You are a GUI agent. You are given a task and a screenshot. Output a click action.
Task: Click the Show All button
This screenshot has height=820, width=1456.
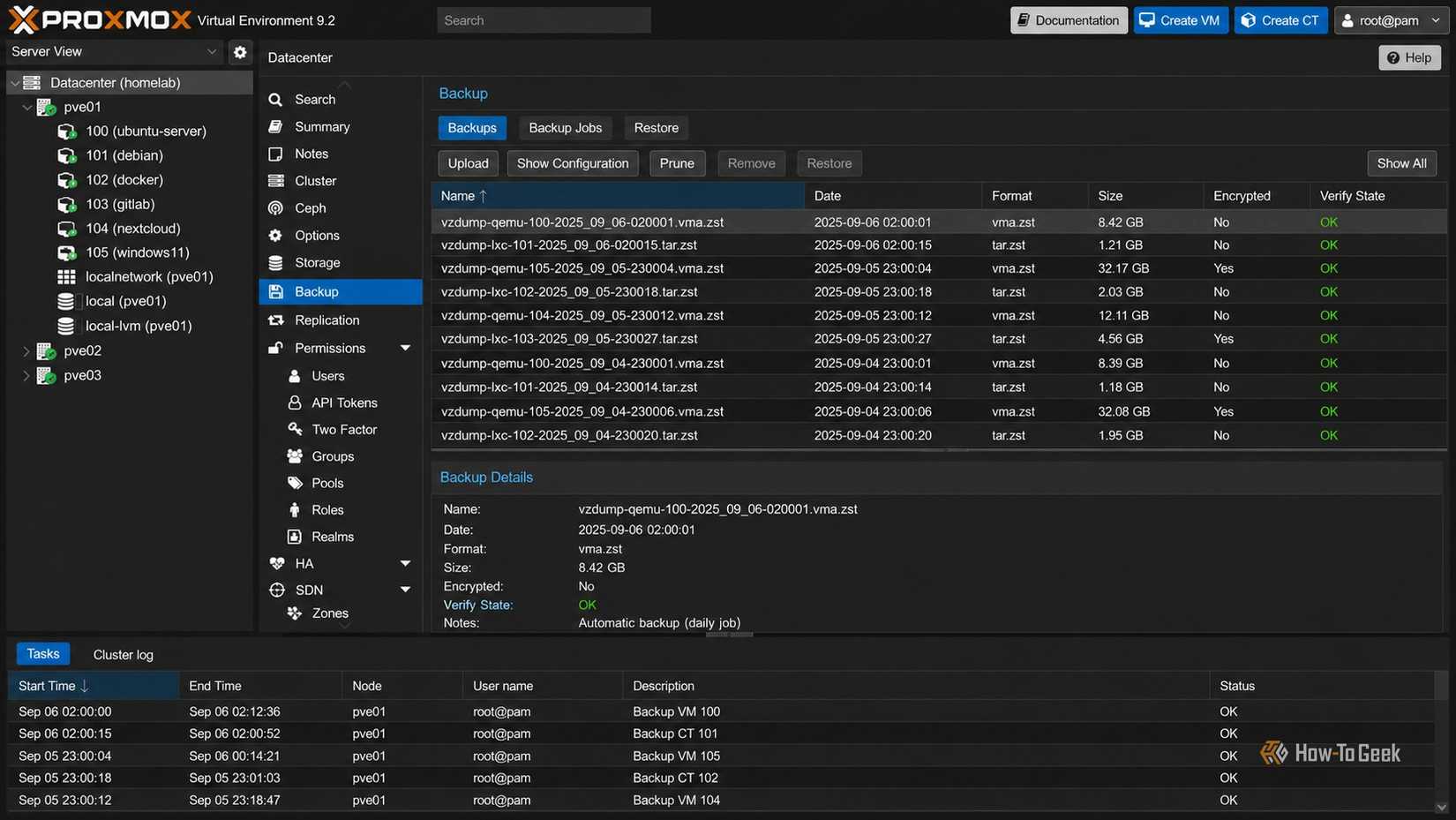tap(1402, 163)
